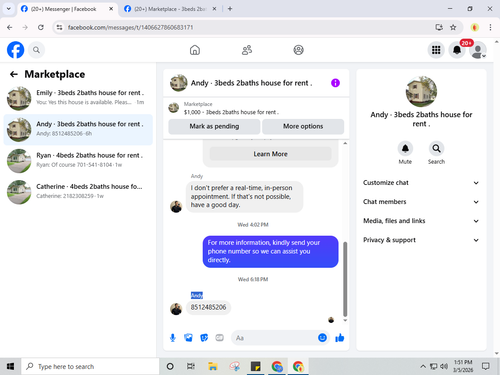This screenshot has width=500, height=375.
Task: Open the emoji picker smiley
Action: 322,338
